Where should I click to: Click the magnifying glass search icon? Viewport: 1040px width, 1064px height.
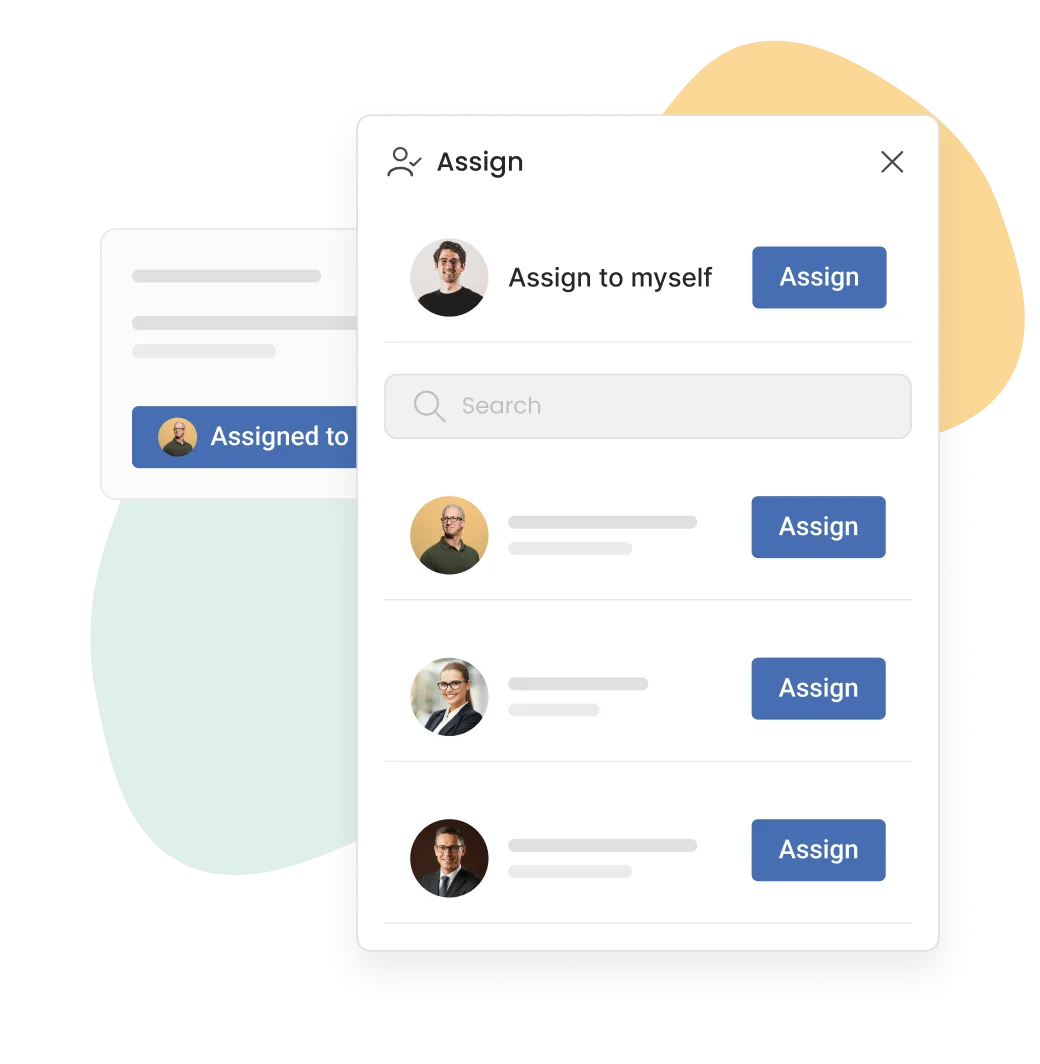(429, 406)
